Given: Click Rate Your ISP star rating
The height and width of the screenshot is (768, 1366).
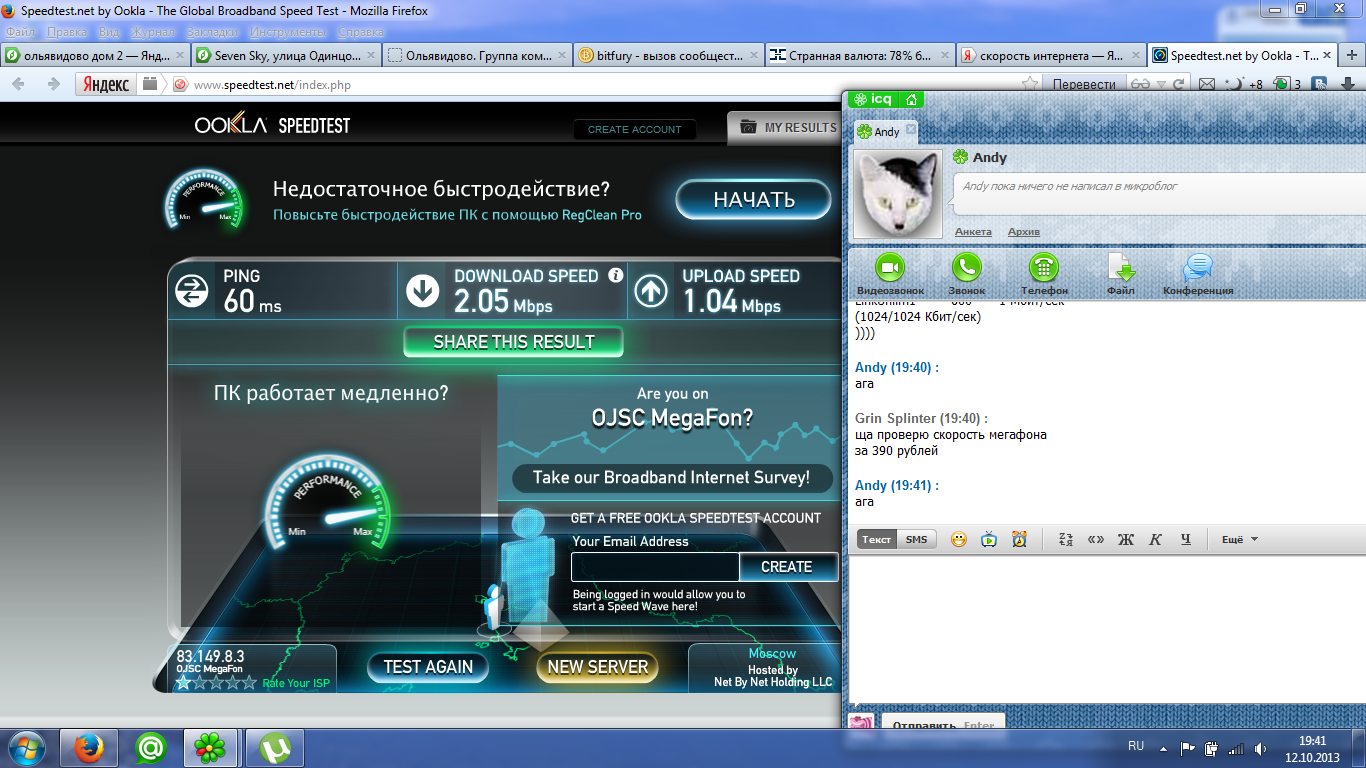Looking at the screenshot, I should [x=216, y=684].
